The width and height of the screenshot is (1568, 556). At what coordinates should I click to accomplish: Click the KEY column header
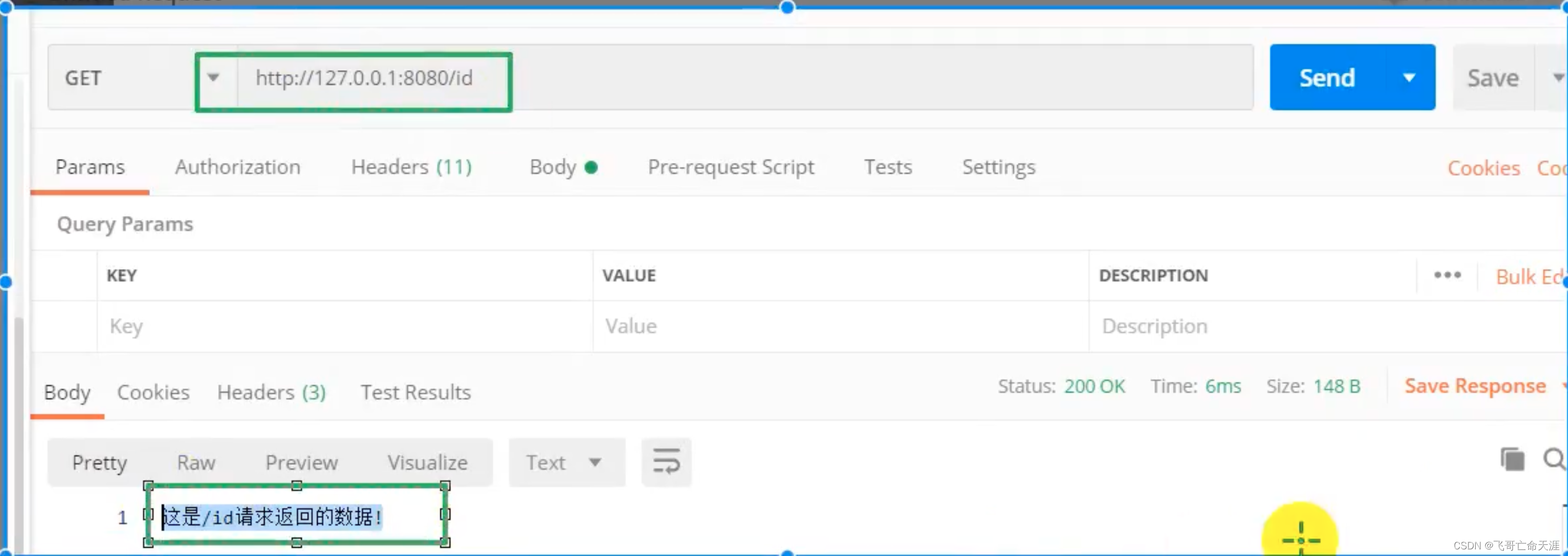tap(122, 275)
